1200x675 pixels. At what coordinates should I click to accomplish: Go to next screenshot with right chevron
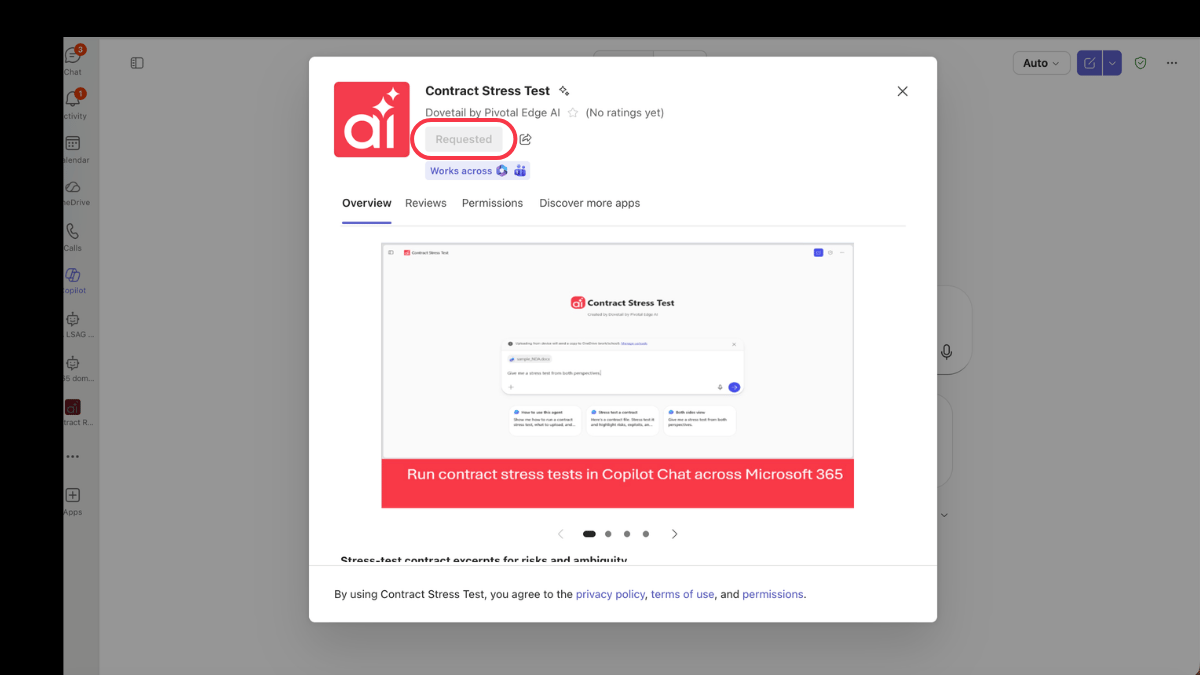point(675,534)
